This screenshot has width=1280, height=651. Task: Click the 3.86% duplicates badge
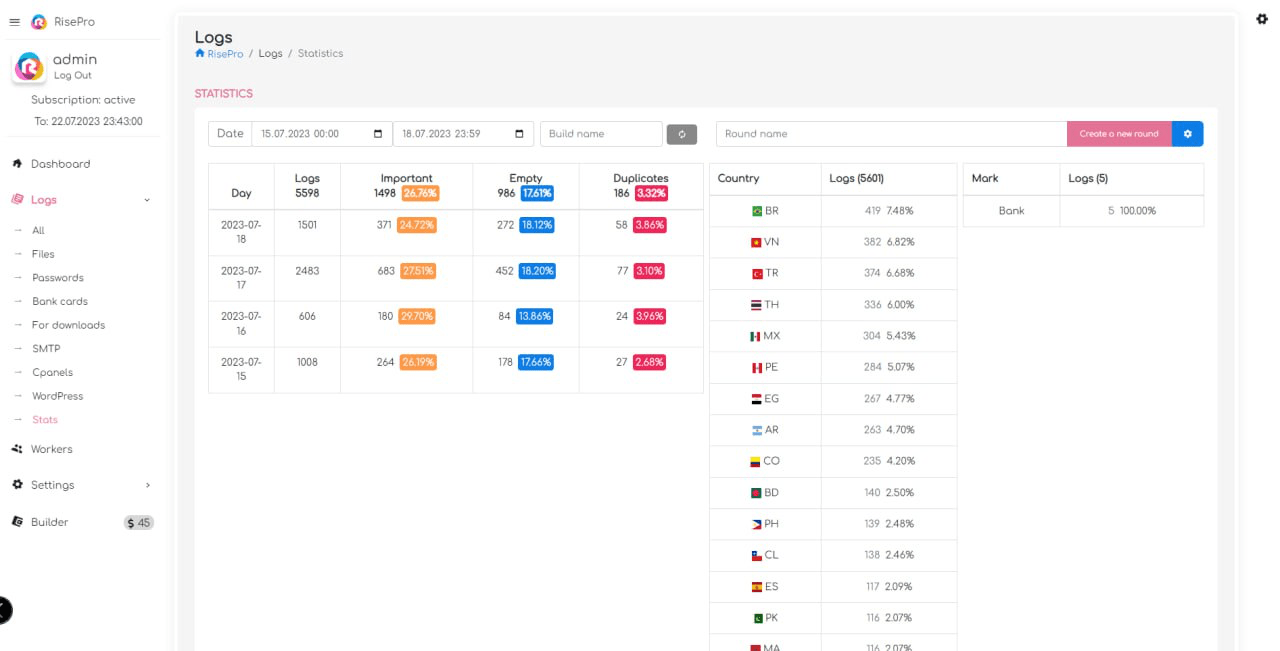[649, 225]
